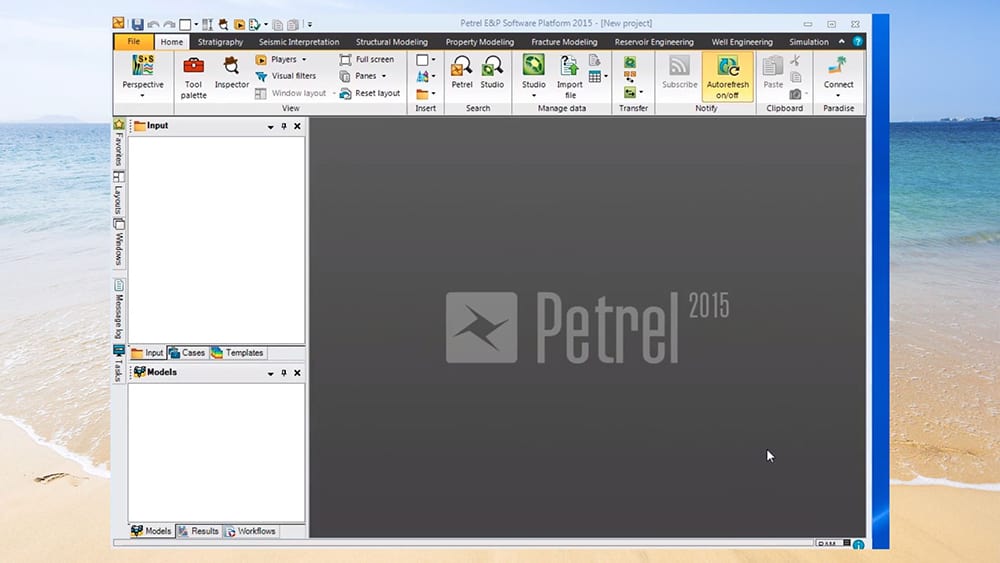Click Reset layout in View group
The image size is (1000, 563).
[x=370, y=93]
